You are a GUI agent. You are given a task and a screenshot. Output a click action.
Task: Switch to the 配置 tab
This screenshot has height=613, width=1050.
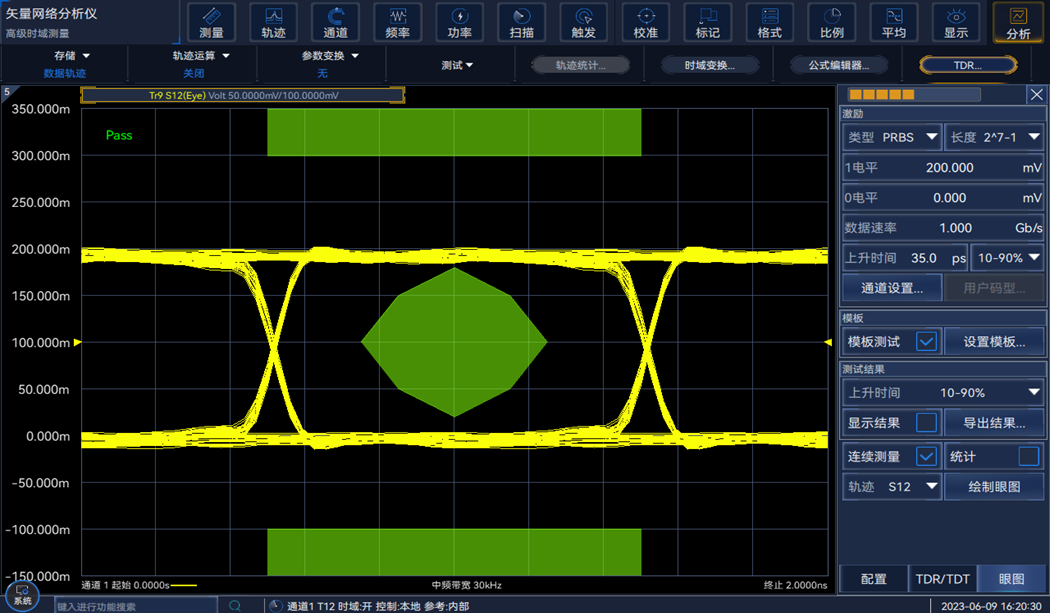coord(873,579)
